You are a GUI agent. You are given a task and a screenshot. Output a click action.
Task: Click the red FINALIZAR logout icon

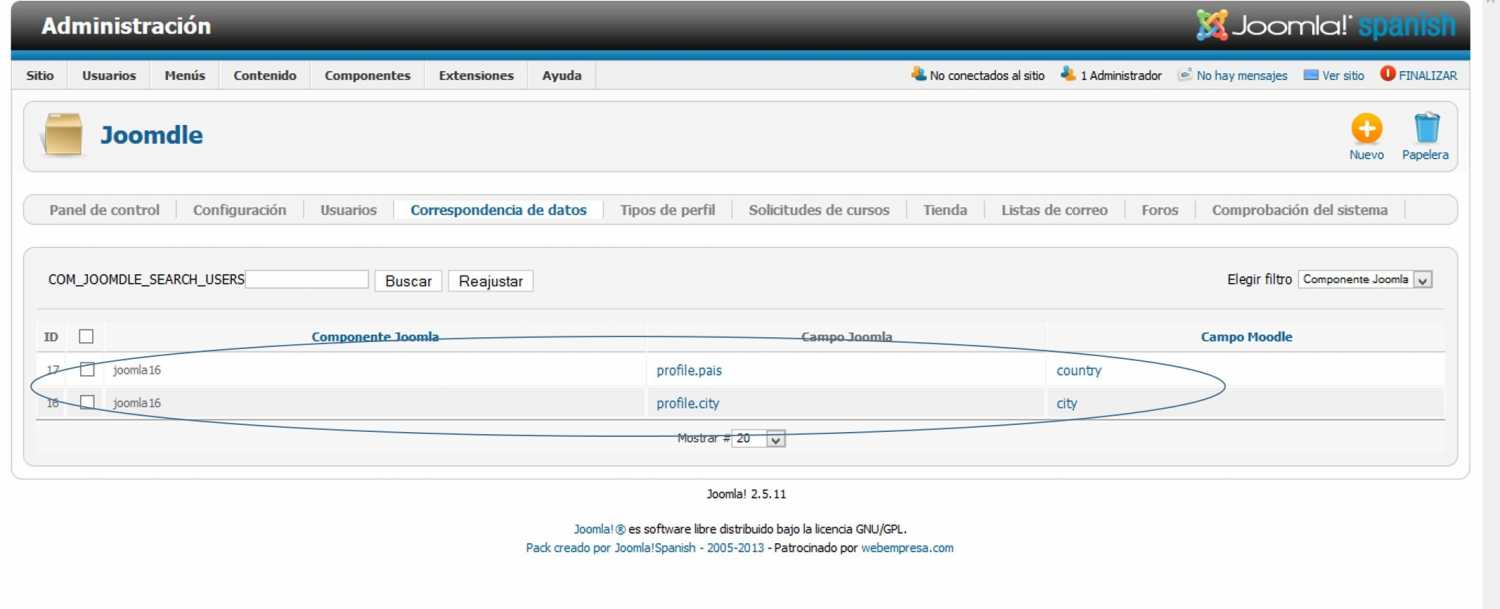tap(1387, 74)
